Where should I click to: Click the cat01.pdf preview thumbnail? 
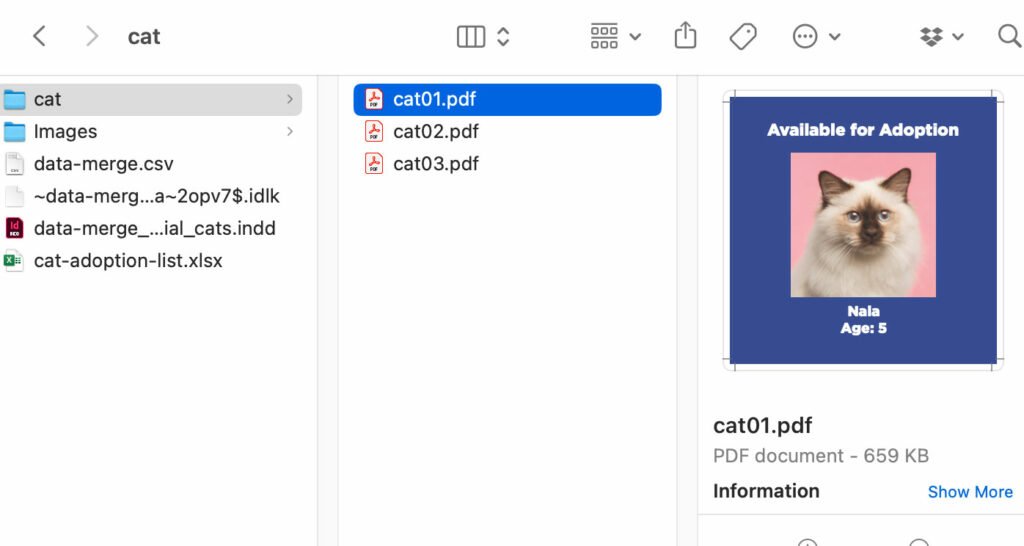coord(862,229)
